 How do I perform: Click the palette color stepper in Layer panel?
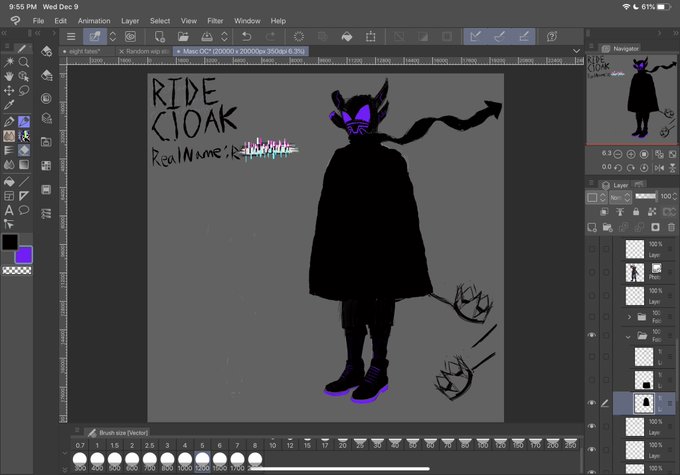pyautogui.click(x=603, y=197)
